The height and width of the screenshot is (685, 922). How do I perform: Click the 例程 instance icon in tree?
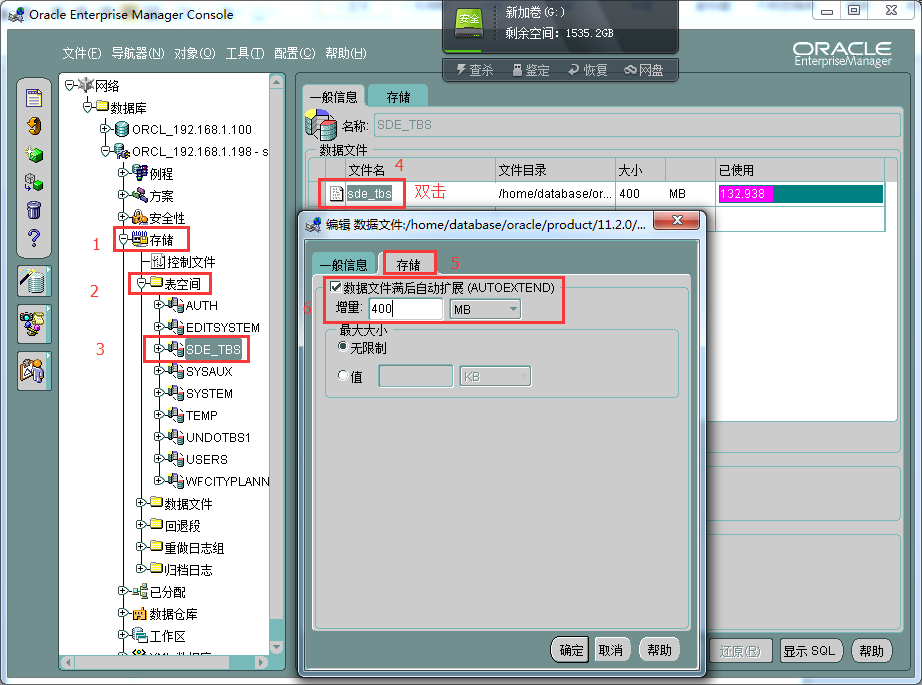coord(140,173)
